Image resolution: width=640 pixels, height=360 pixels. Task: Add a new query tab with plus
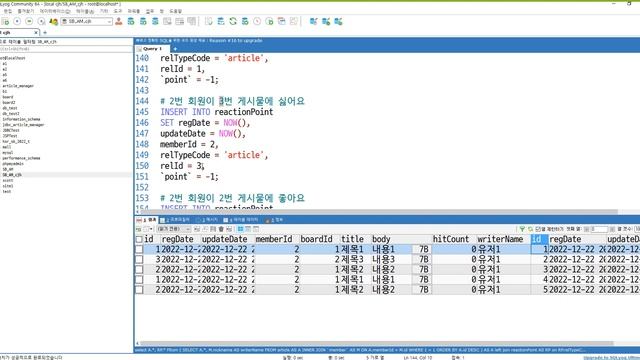pyautogui.click(x=175, y=49)
